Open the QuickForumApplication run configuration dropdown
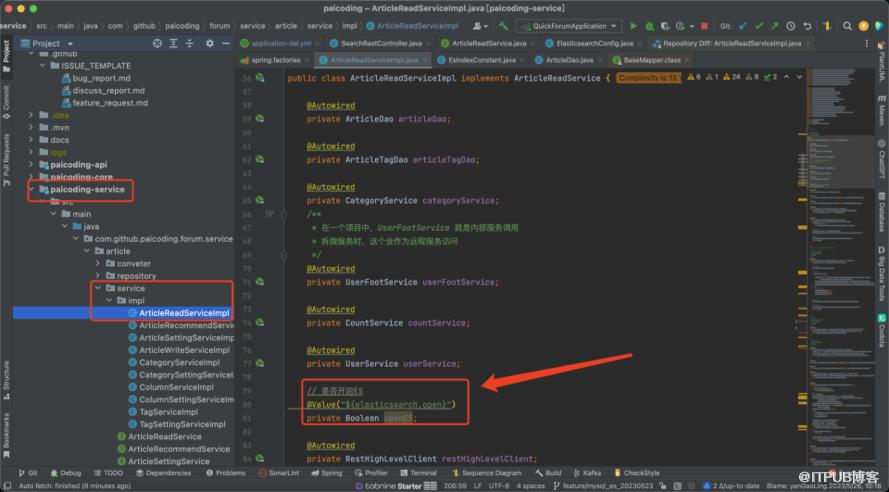The width and height of the screenshot is (889, 492). click(x=570, y=26)
